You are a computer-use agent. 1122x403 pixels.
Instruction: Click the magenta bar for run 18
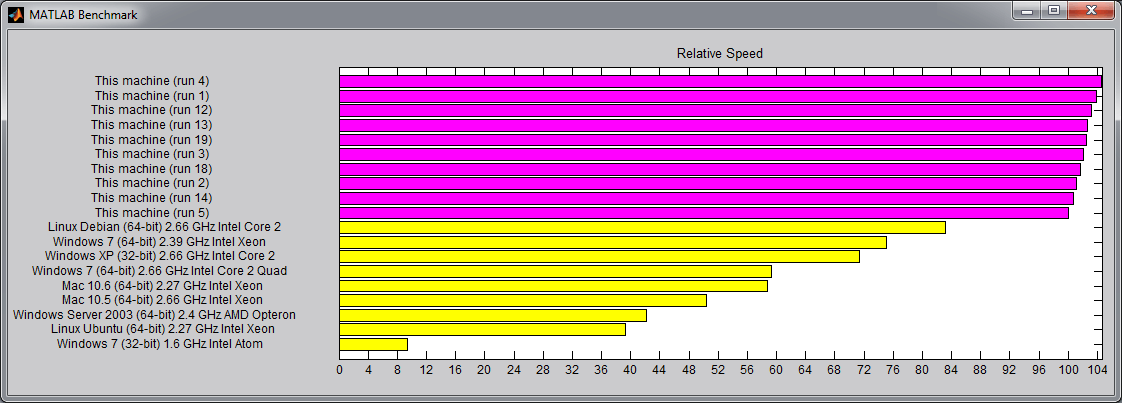(710, 169)
